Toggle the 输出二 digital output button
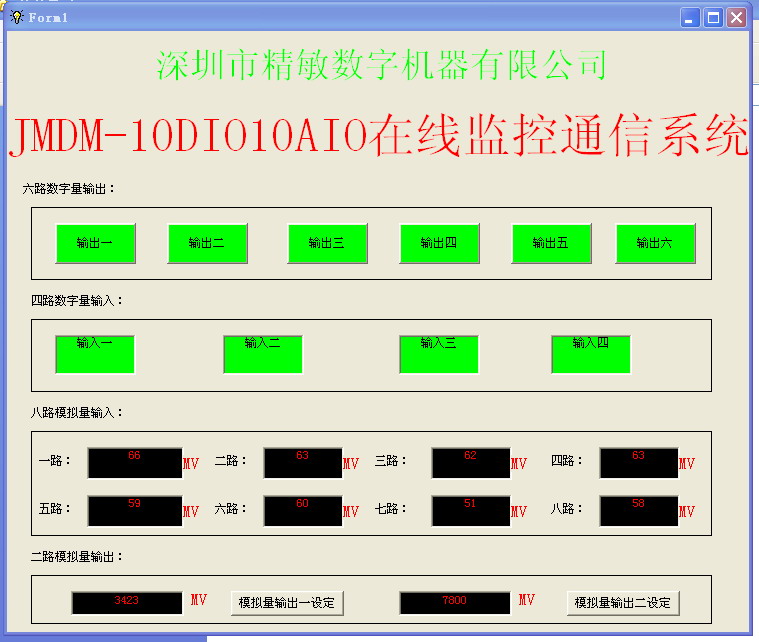Image resolution: width=759 pixels, height=642 pixels. point(207,243)
